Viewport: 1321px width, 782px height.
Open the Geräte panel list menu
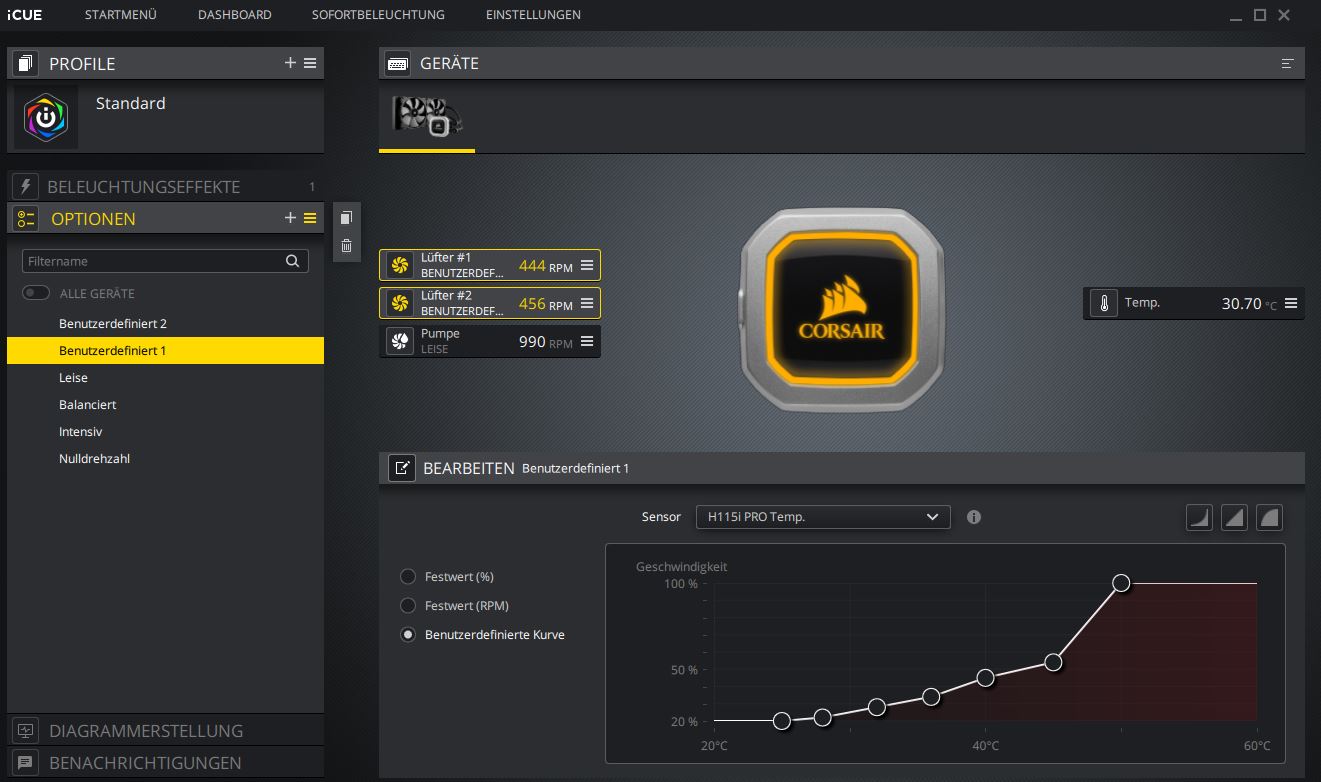click(x=1287, y=63)
